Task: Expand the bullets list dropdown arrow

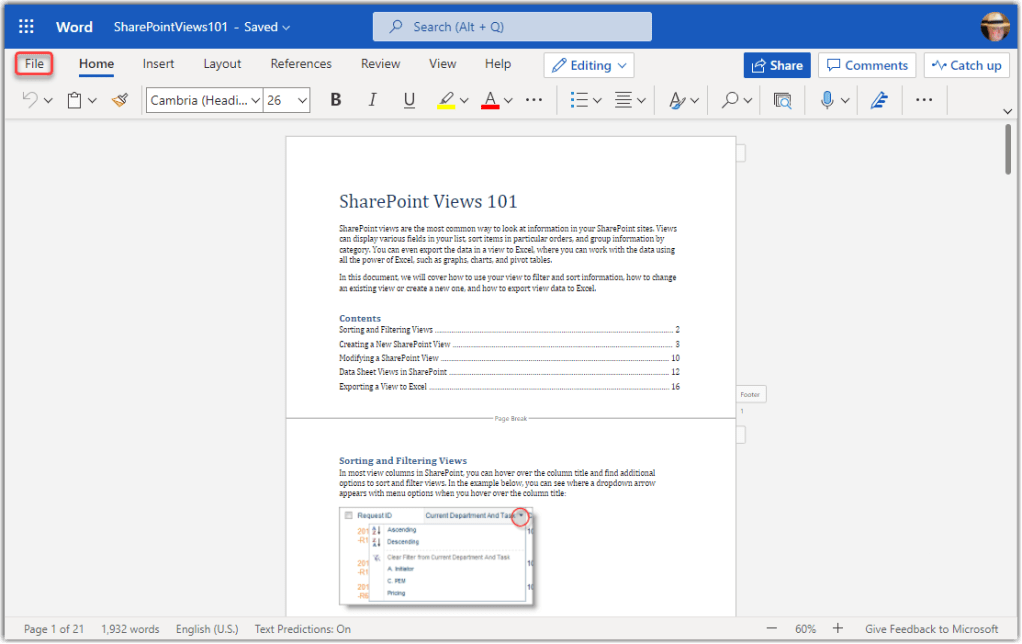Action: click(597, 100)
